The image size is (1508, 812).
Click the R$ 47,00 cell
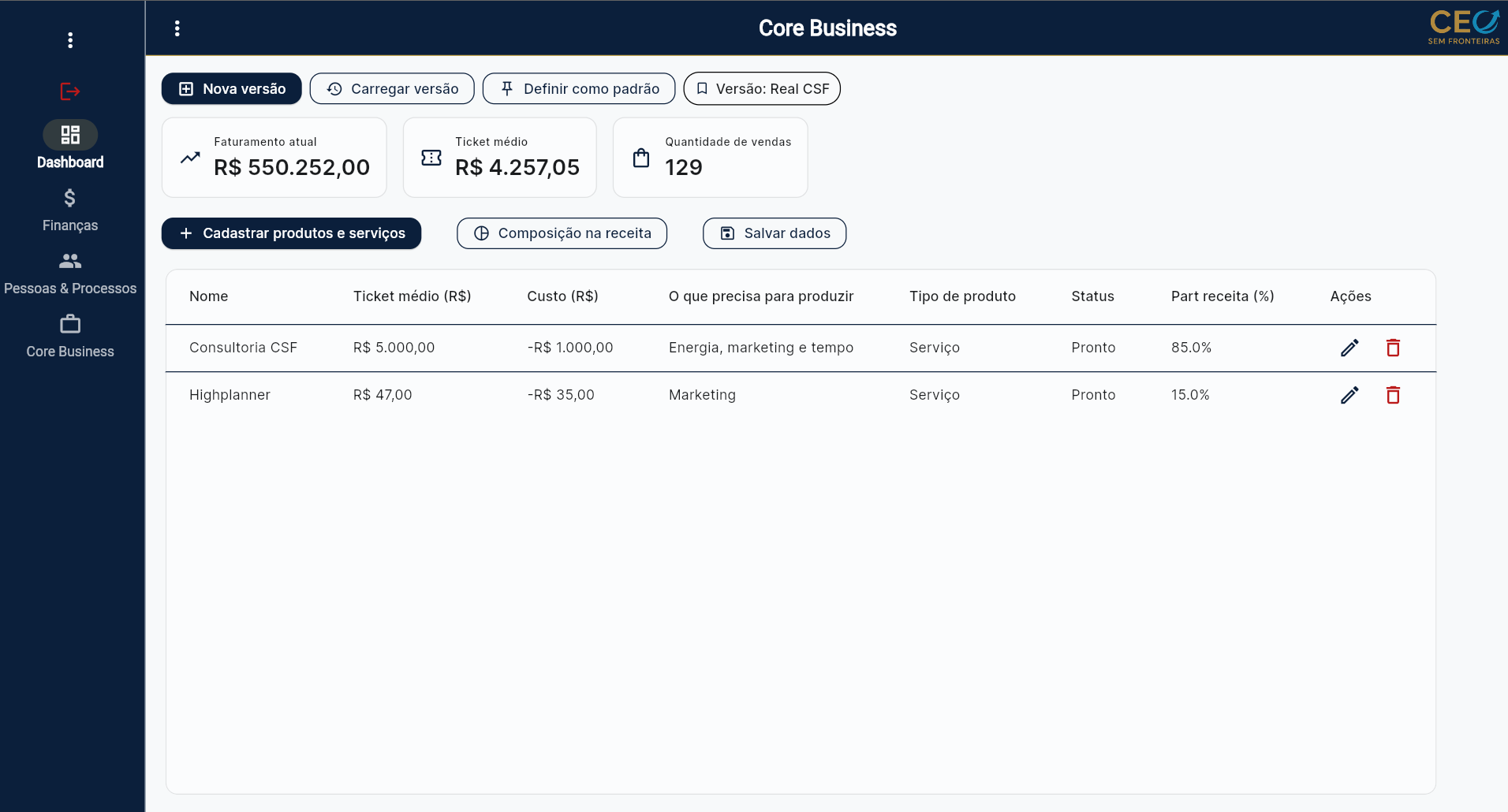383,395
